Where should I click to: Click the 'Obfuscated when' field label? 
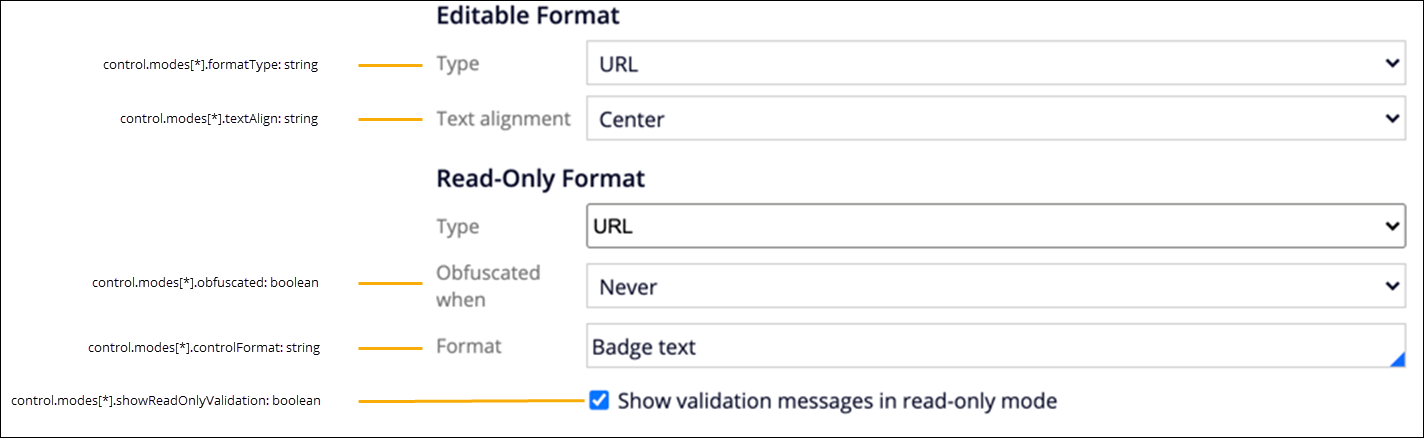pyautogui.click(x=488, y=286)
